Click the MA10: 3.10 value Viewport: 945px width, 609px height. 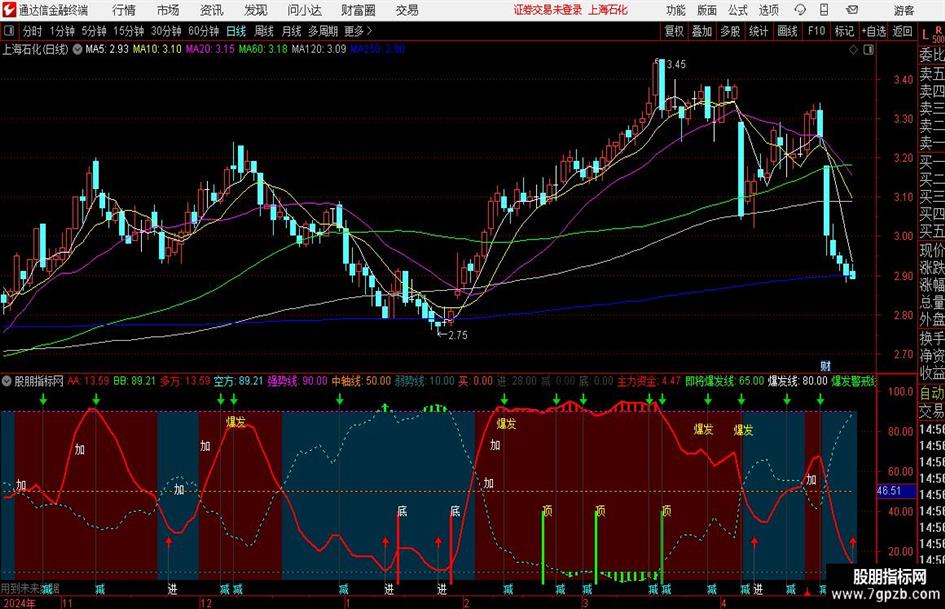coord(157,49)
